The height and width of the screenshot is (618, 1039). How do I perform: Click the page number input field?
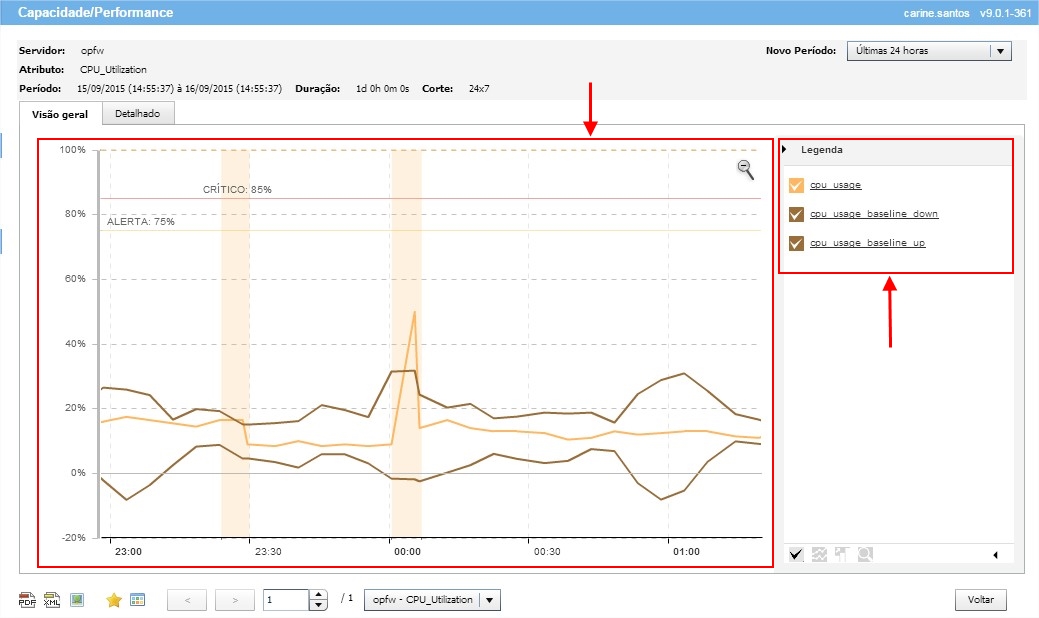click(x=286, y=600)
